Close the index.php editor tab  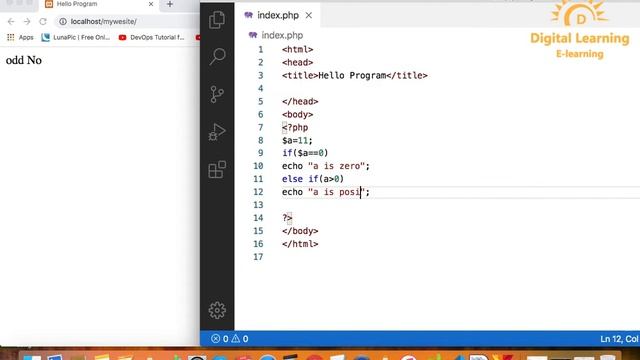point(309,16)
